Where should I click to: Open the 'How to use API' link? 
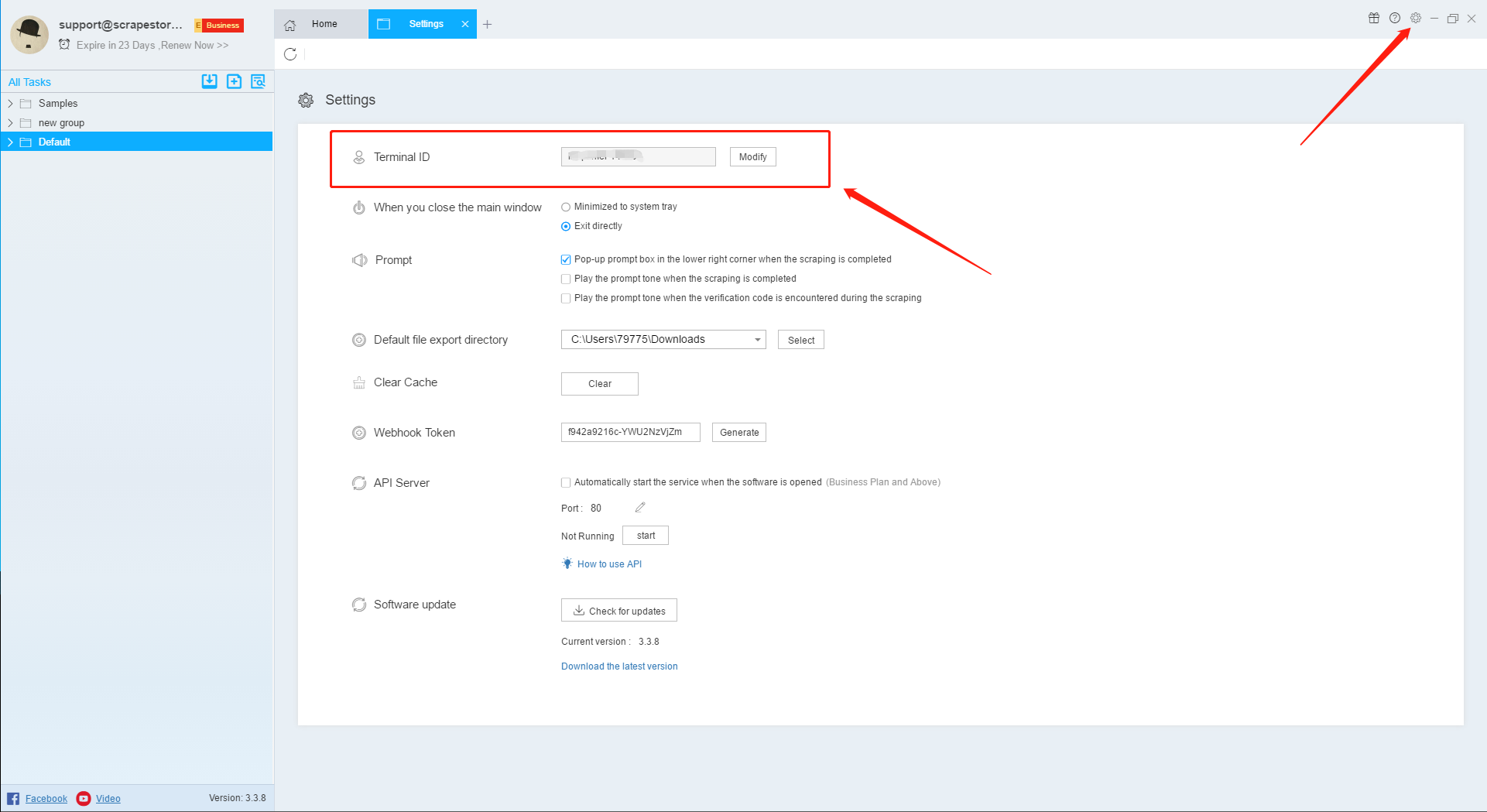pos(609,564)
